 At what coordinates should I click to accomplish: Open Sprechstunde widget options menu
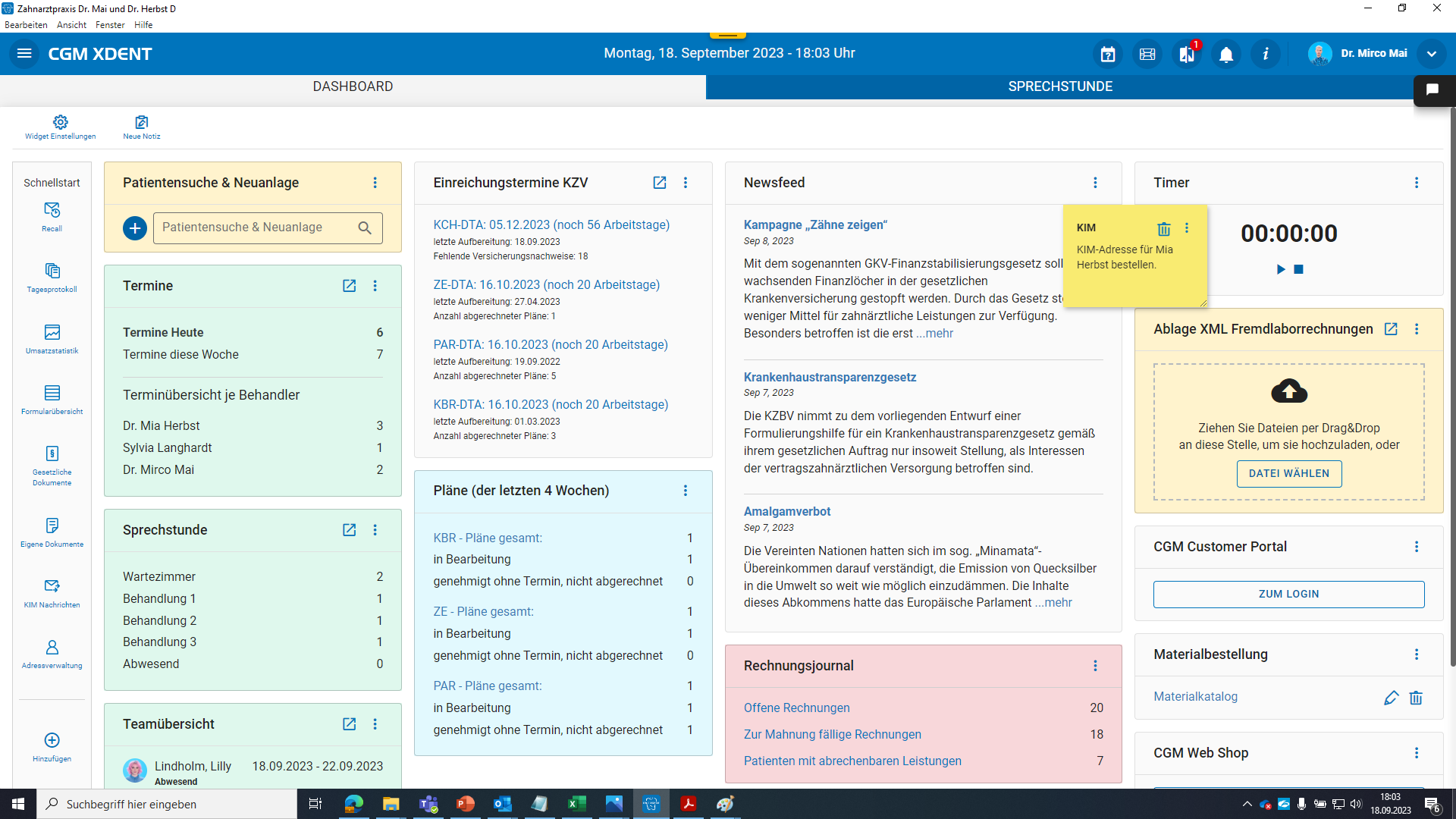(375, 530)
